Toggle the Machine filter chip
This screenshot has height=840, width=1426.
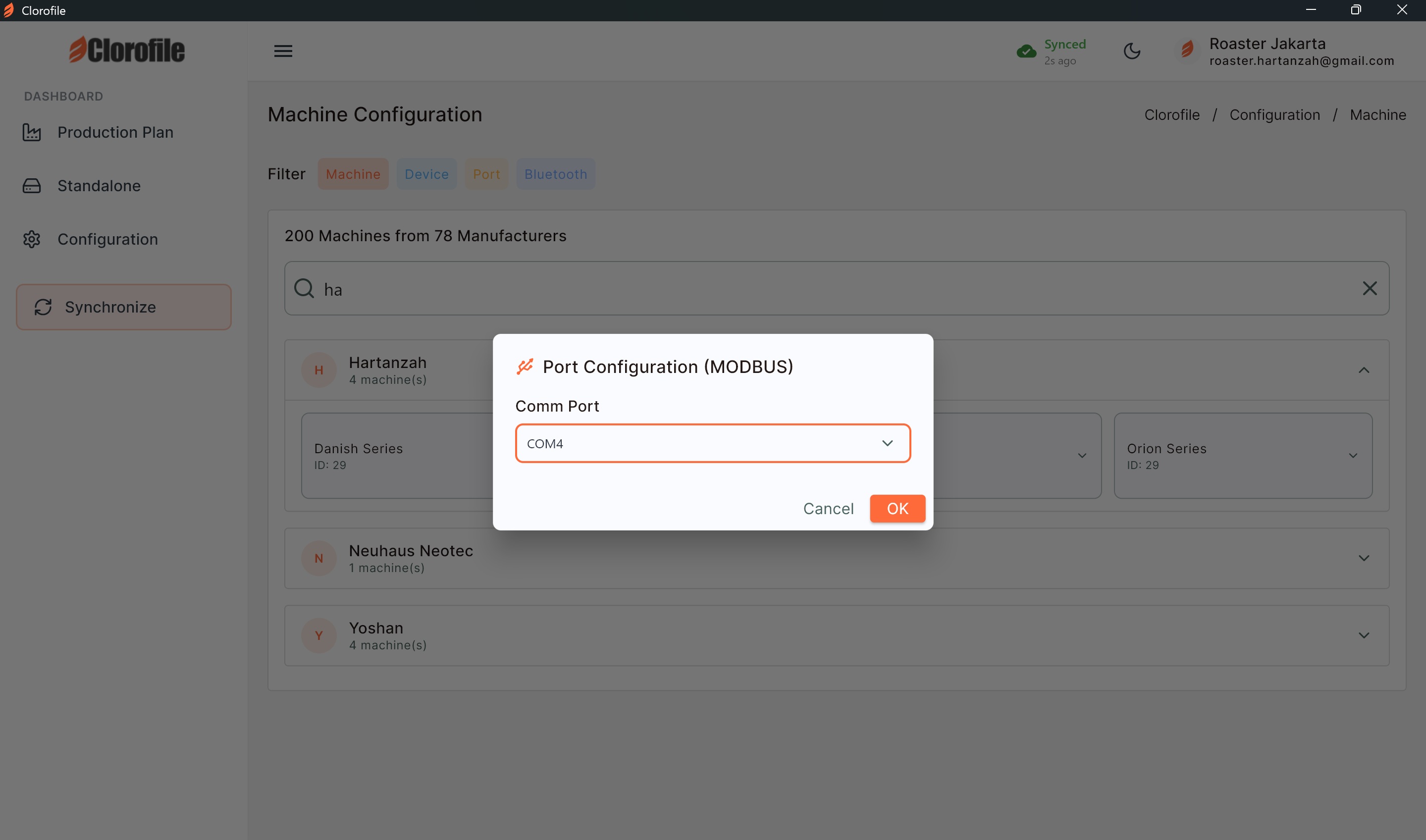click(353, 174)
